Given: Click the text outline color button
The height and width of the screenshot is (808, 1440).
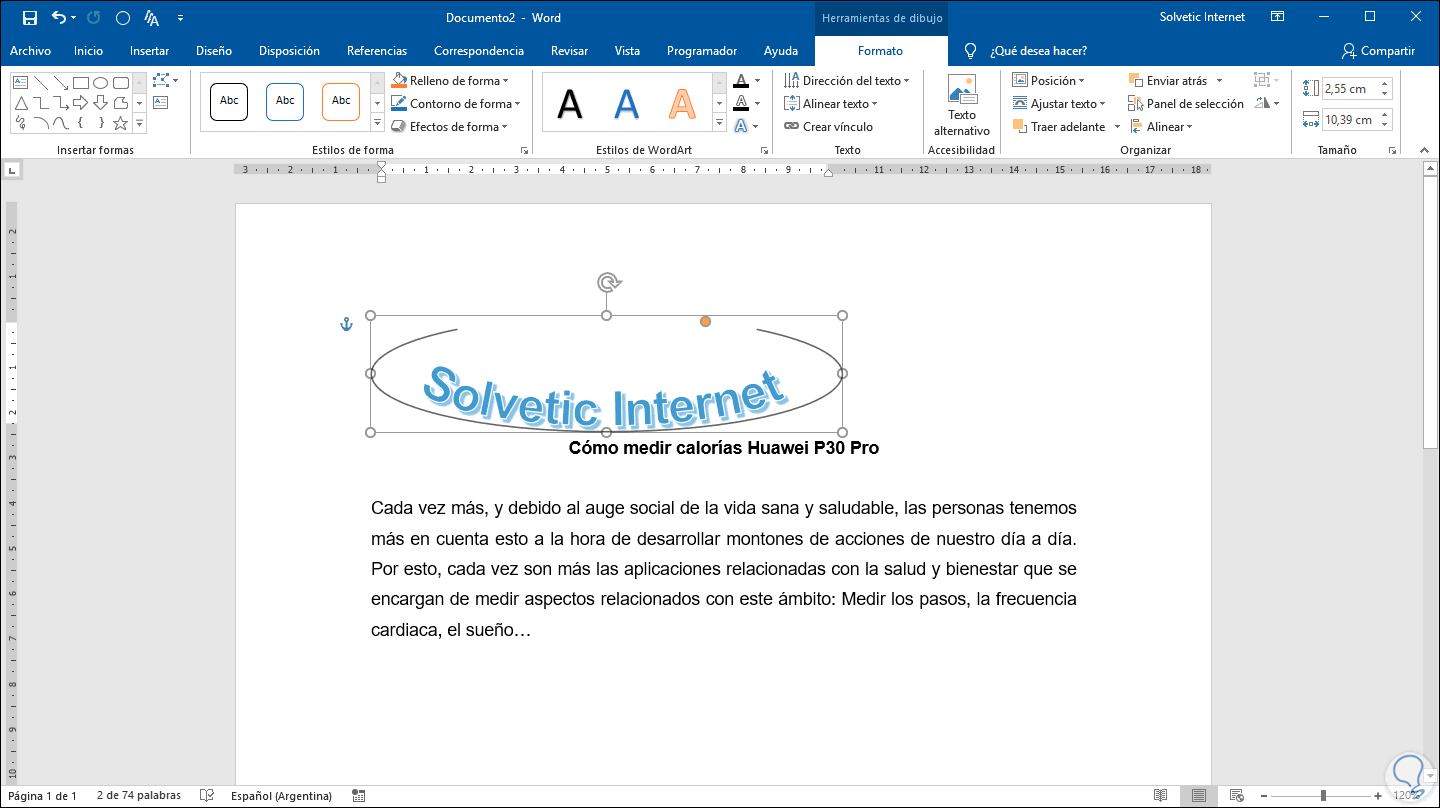Looking at the screenshot, I should pyautogui.click(x=741, y=104).
